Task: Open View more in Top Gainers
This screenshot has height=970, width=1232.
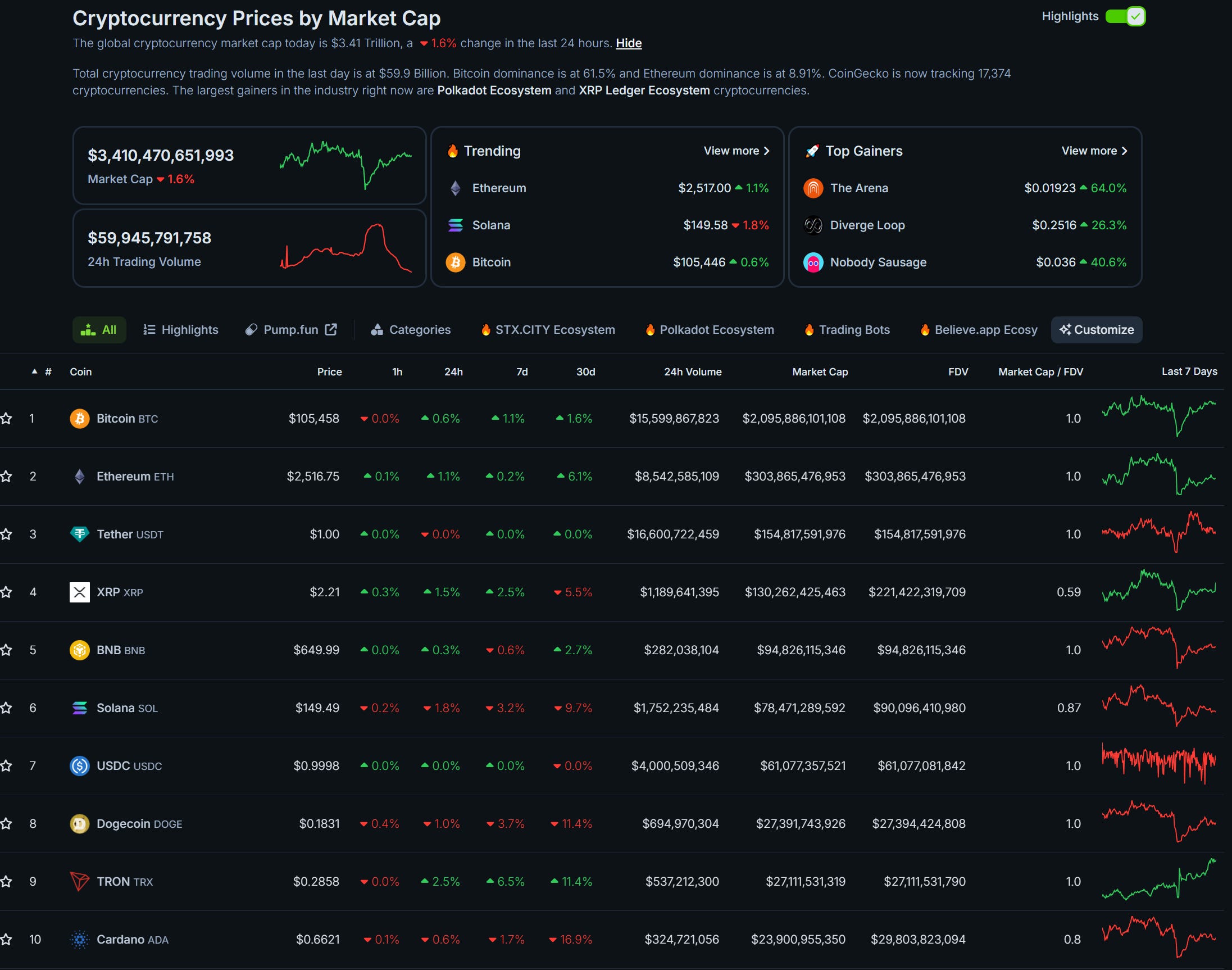Action: (1094, 151)
